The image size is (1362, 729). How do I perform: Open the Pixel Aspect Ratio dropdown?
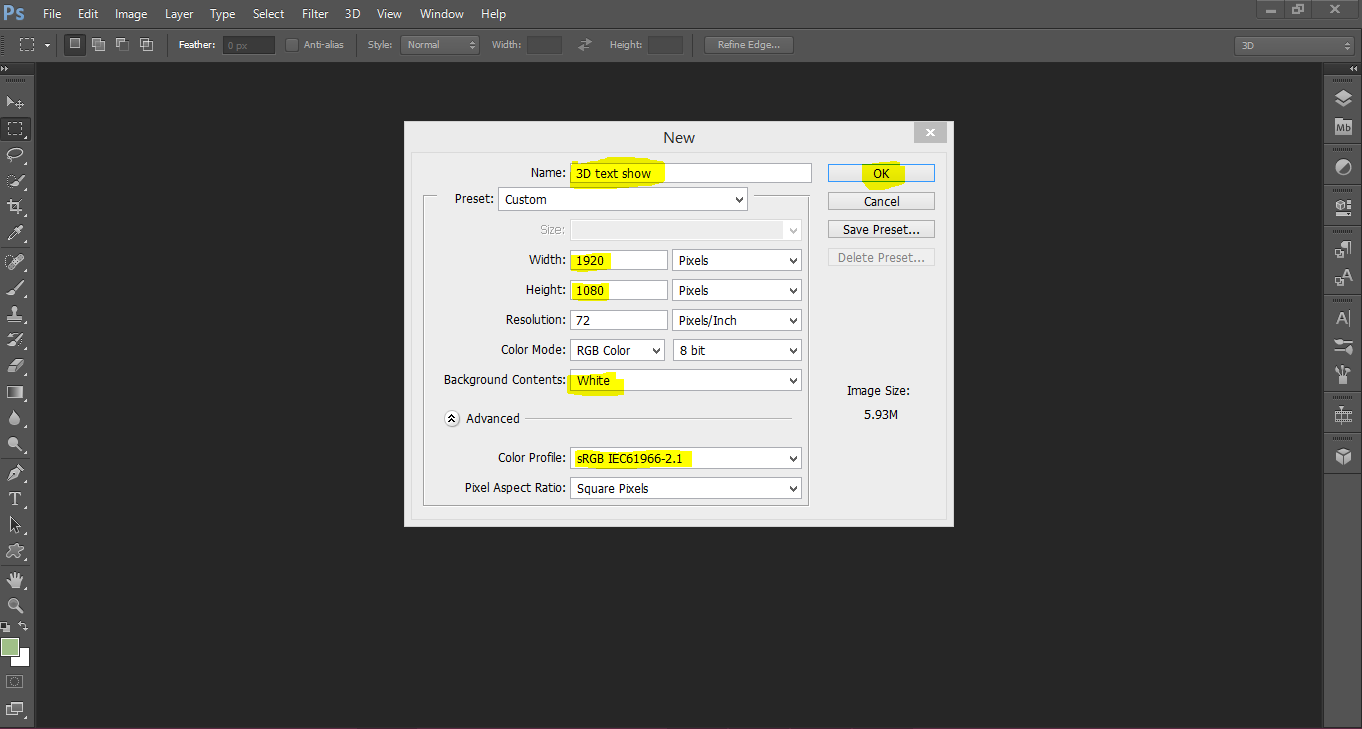[x=686, y=488]
